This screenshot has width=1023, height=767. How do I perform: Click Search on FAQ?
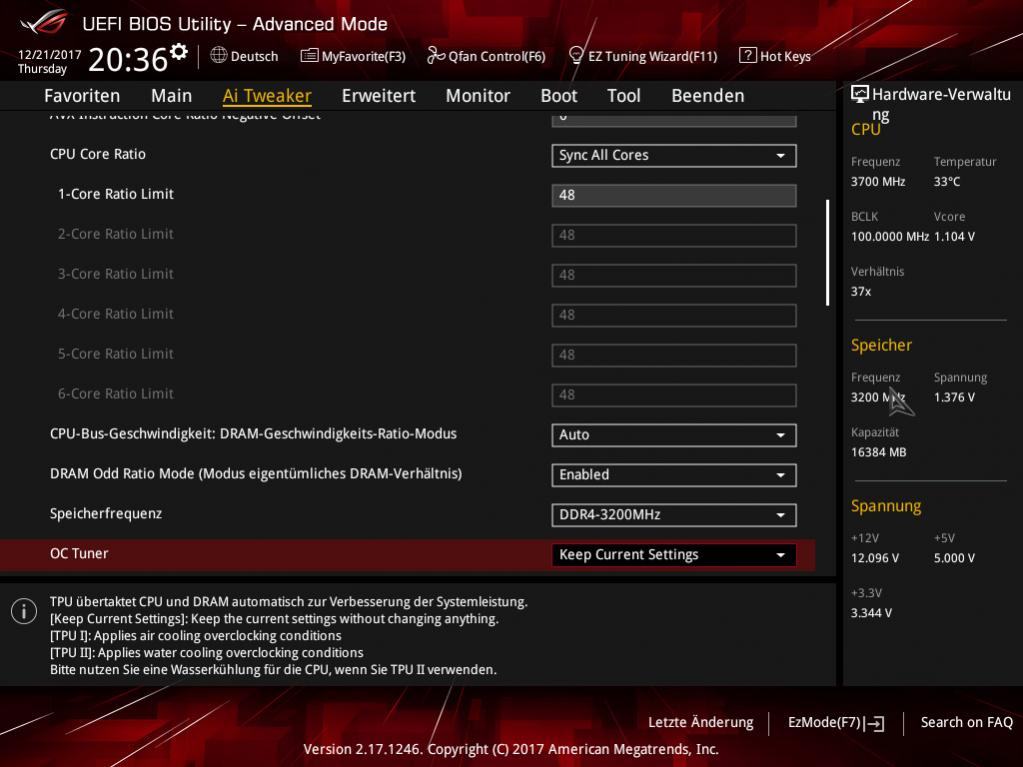click(x=967, y=723)
